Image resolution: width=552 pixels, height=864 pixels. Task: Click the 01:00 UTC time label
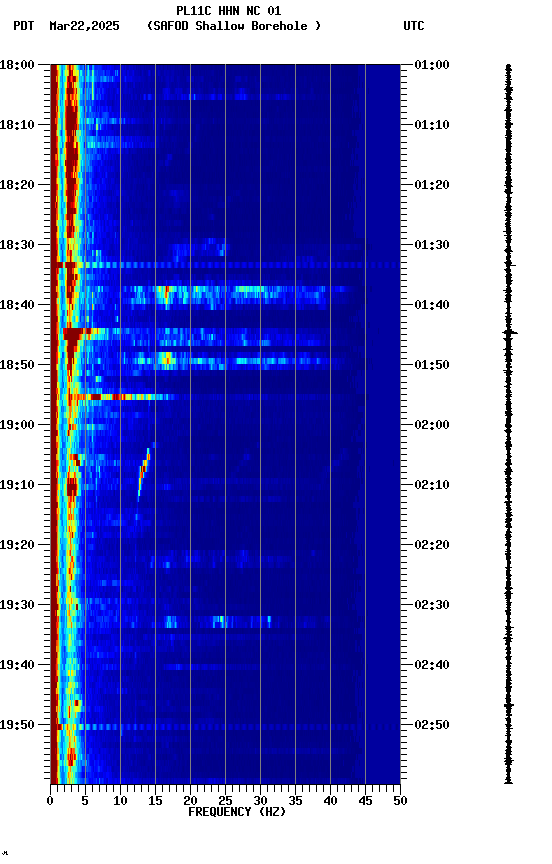(x=432, y=65)
